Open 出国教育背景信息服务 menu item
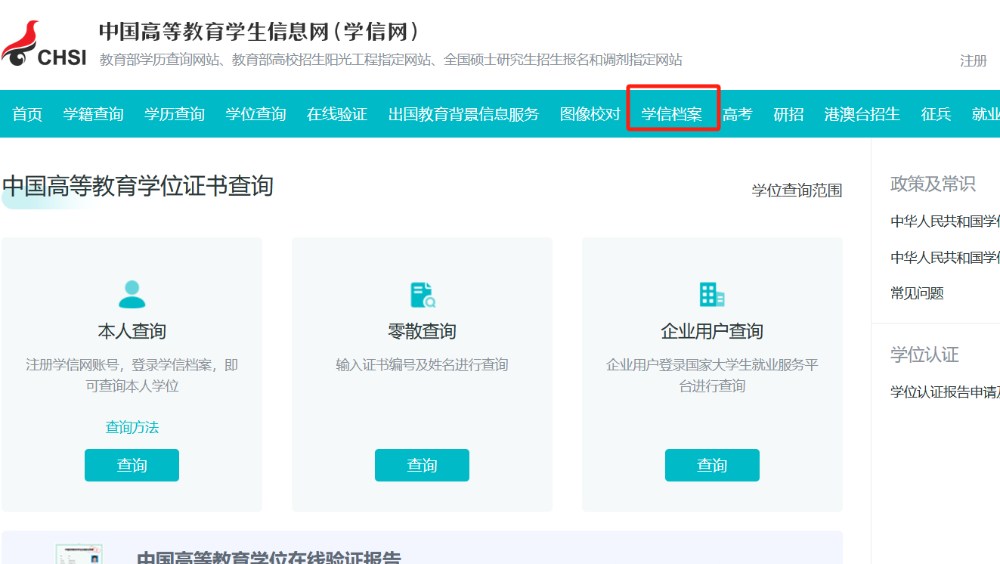The image size is (1000, 564). [464, 114]
